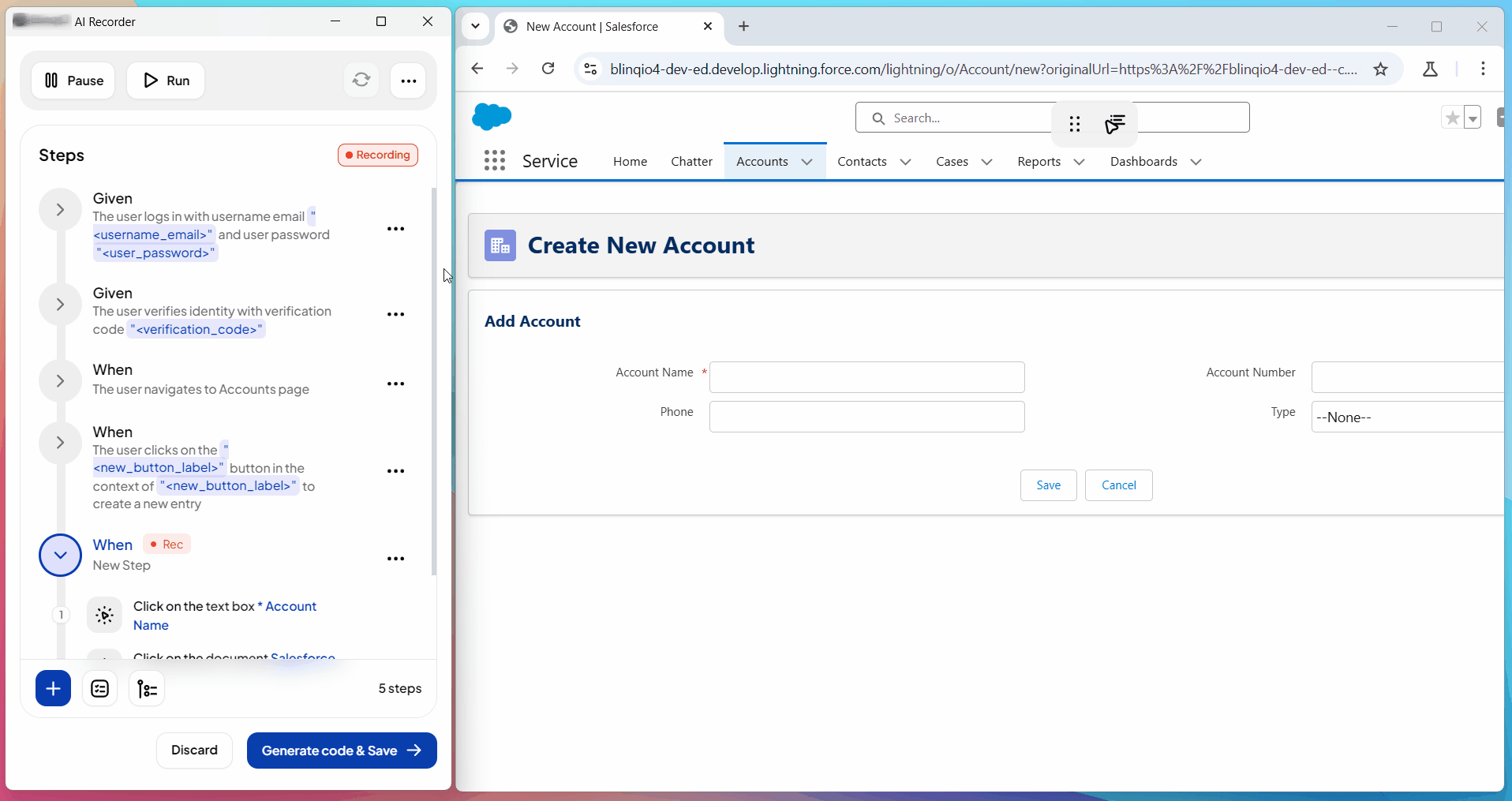Select the Dashboards tab
This screenshot has width=1512, height=801.
coord(1143,161)
